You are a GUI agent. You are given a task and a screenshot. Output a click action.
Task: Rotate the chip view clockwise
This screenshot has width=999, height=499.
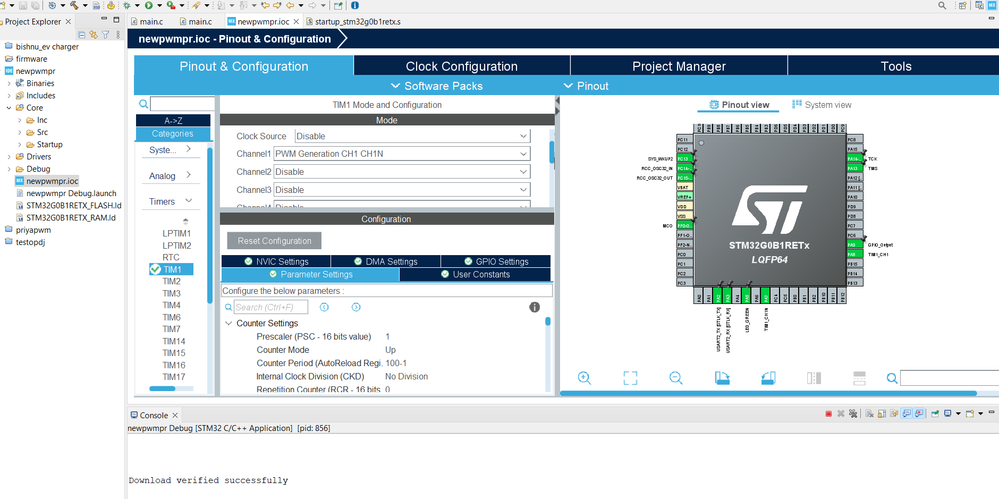(722, 377)
